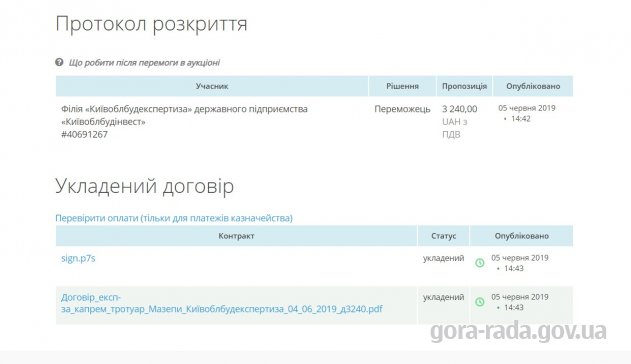Click date '05 червня 2019' 14:42
This screenshot has width=631, height=364.
[x=527, y=113]
